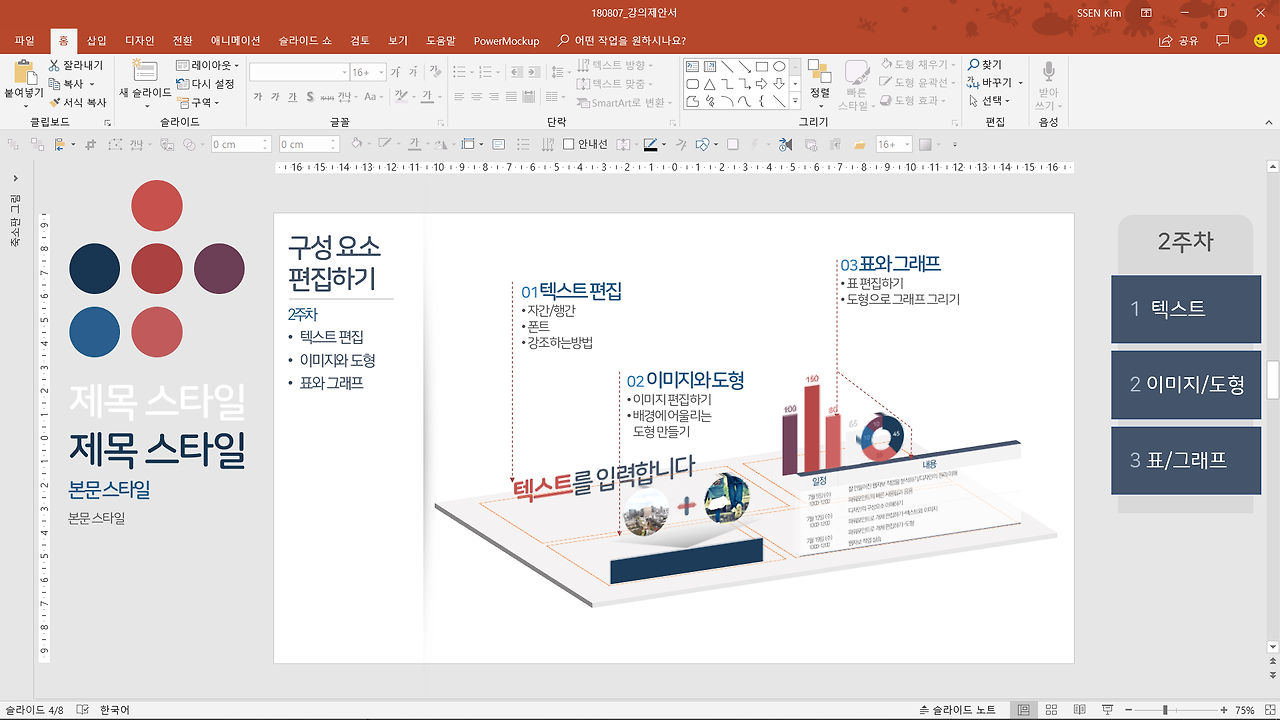Toggle strikethrough text formatting
The image size is (1280, 720).
pyautogui.click(x=327, y=97)
